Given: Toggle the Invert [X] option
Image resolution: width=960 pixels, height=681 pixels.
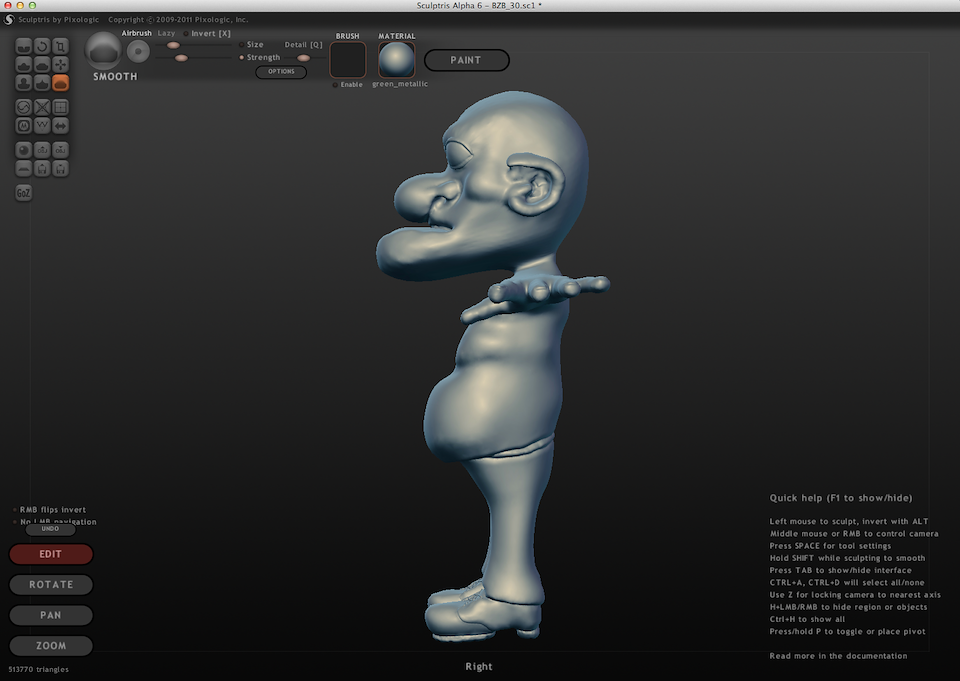Looking at the screenshot, I should coord(186,34).
